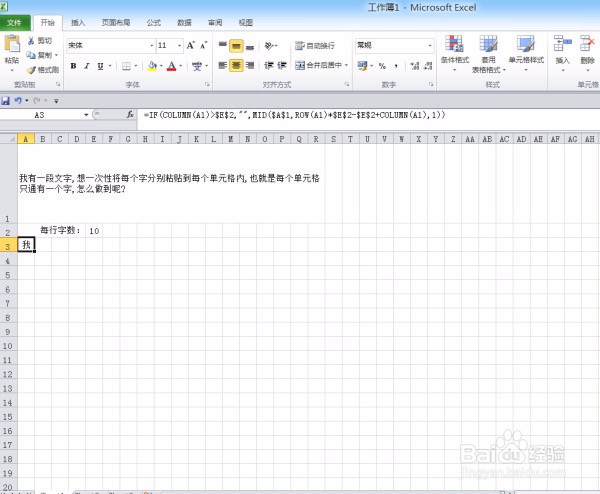Toggle align text right
The image size is (600, 494).
250,65
